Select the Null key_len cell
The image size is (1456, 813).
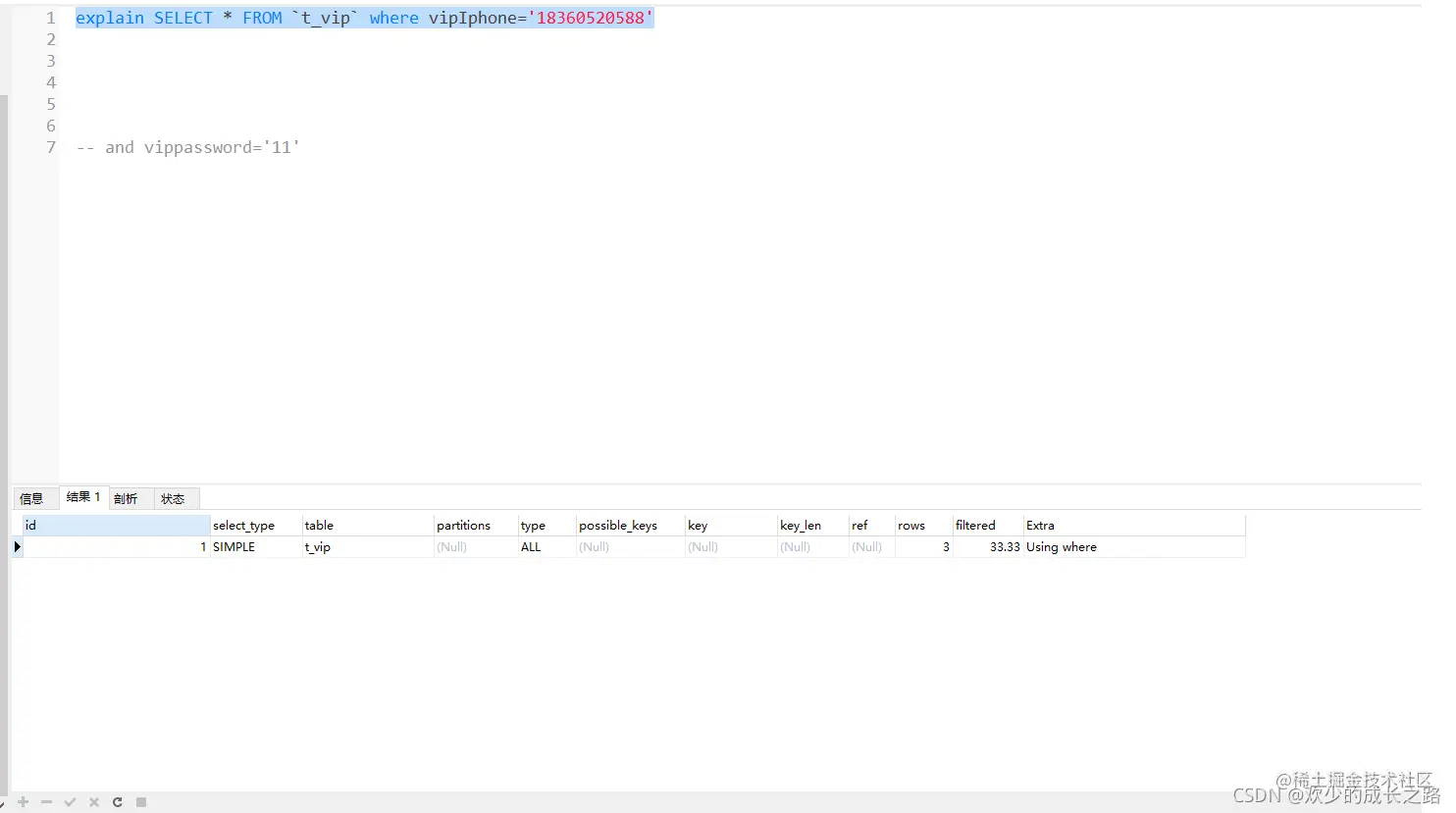(812, 547)
